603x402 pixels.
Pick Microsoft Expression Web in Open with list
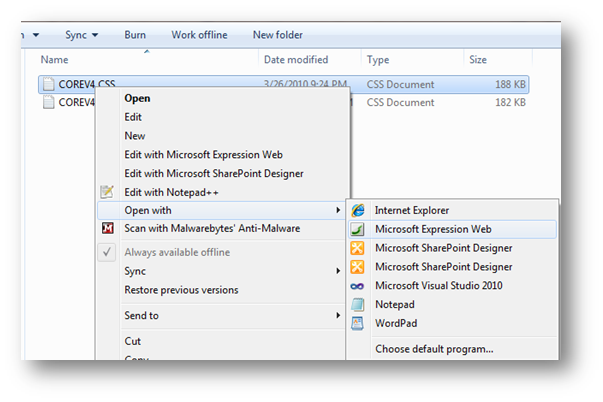pyautogui.click(x=433, y=229)
